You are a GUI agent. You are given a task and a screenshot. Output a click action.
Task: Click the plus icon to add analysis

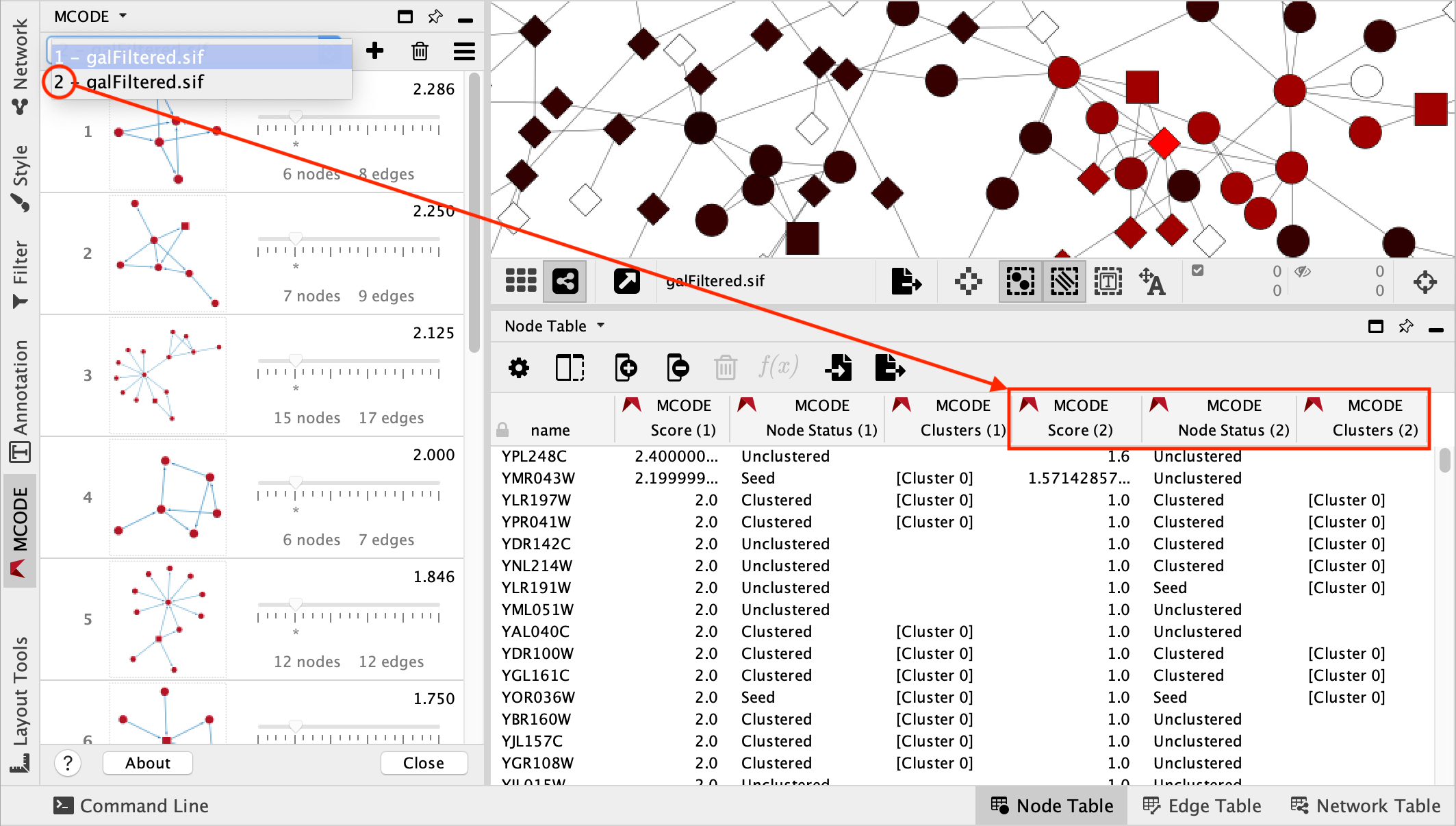coord(374,51)
